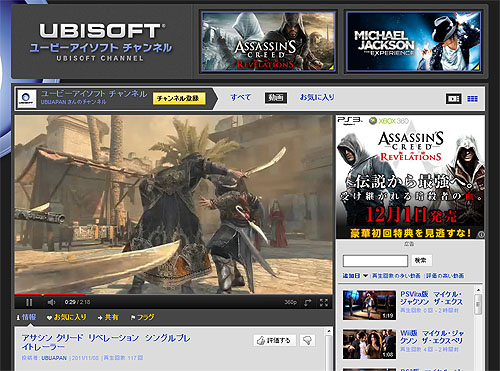Image resolution: width=500 pixels, height=371 pixels.
Task: Open the Wii版 マイケル・ジャクソン title link
Action: [x=432, y=337]
